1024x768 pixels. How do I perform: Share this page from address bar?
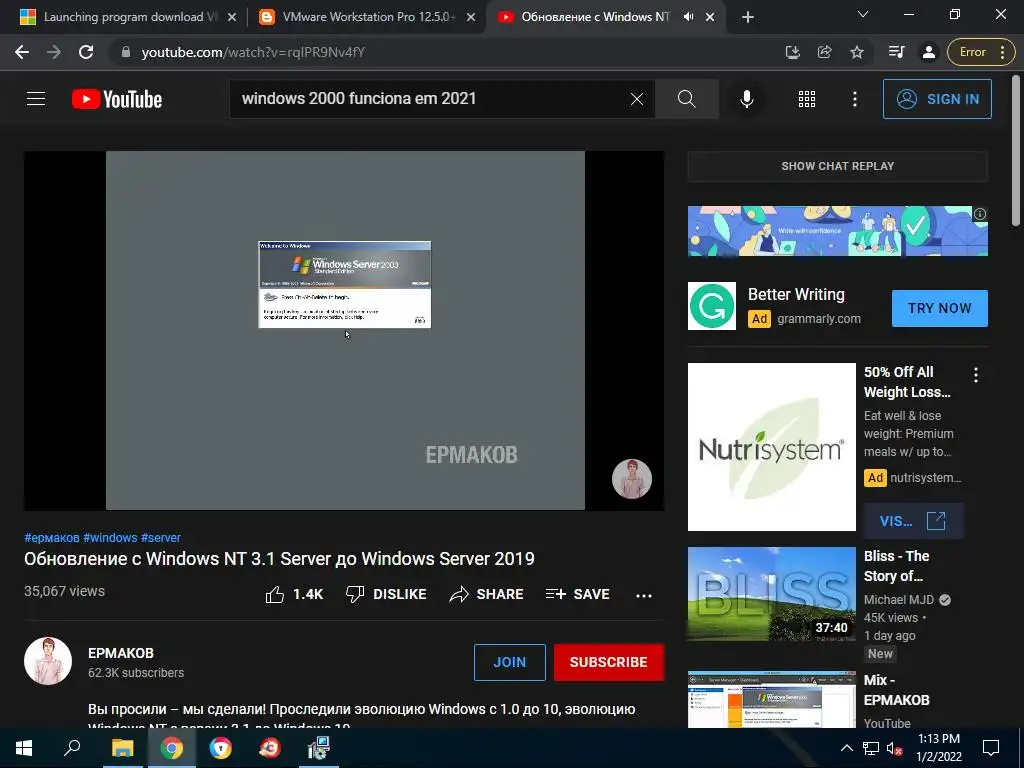click(x=825, y=52)
